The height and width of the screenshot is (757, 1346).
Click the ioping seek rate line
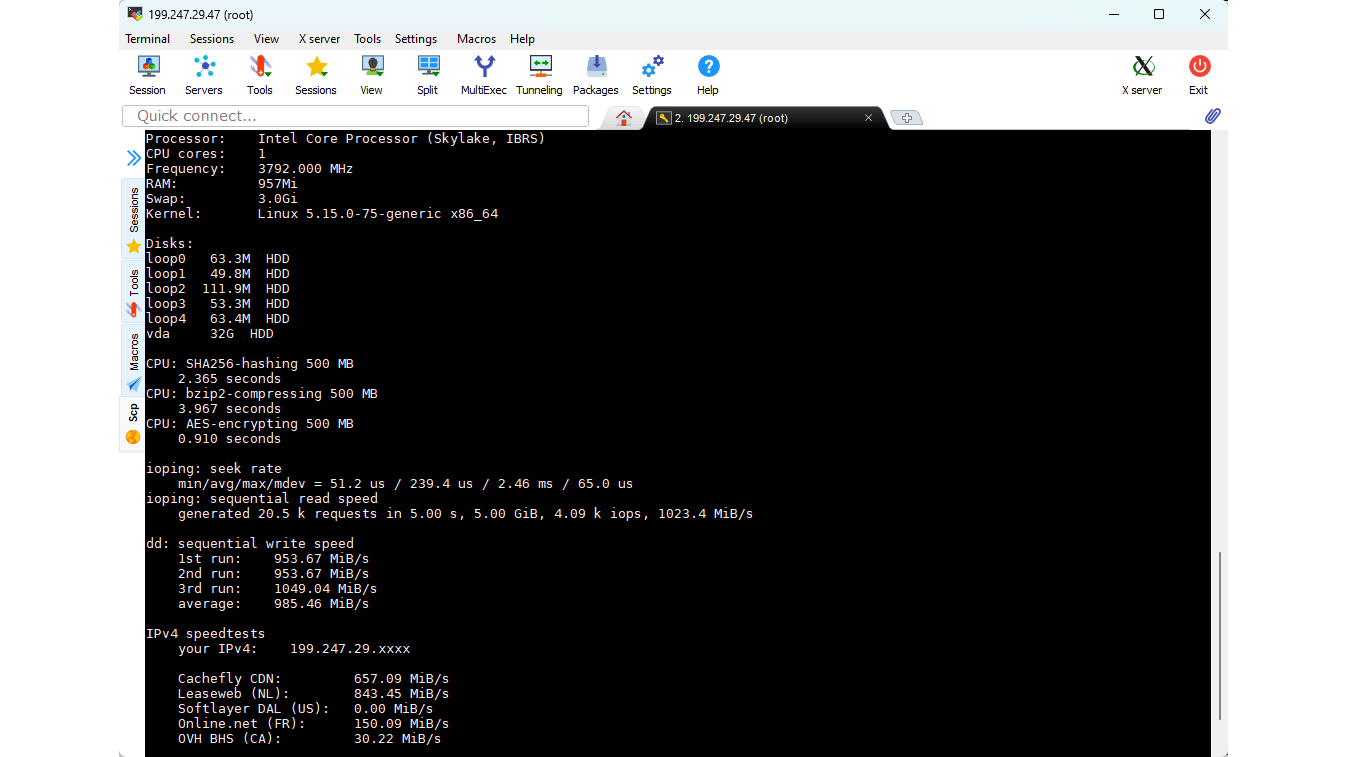coord(214,469)
